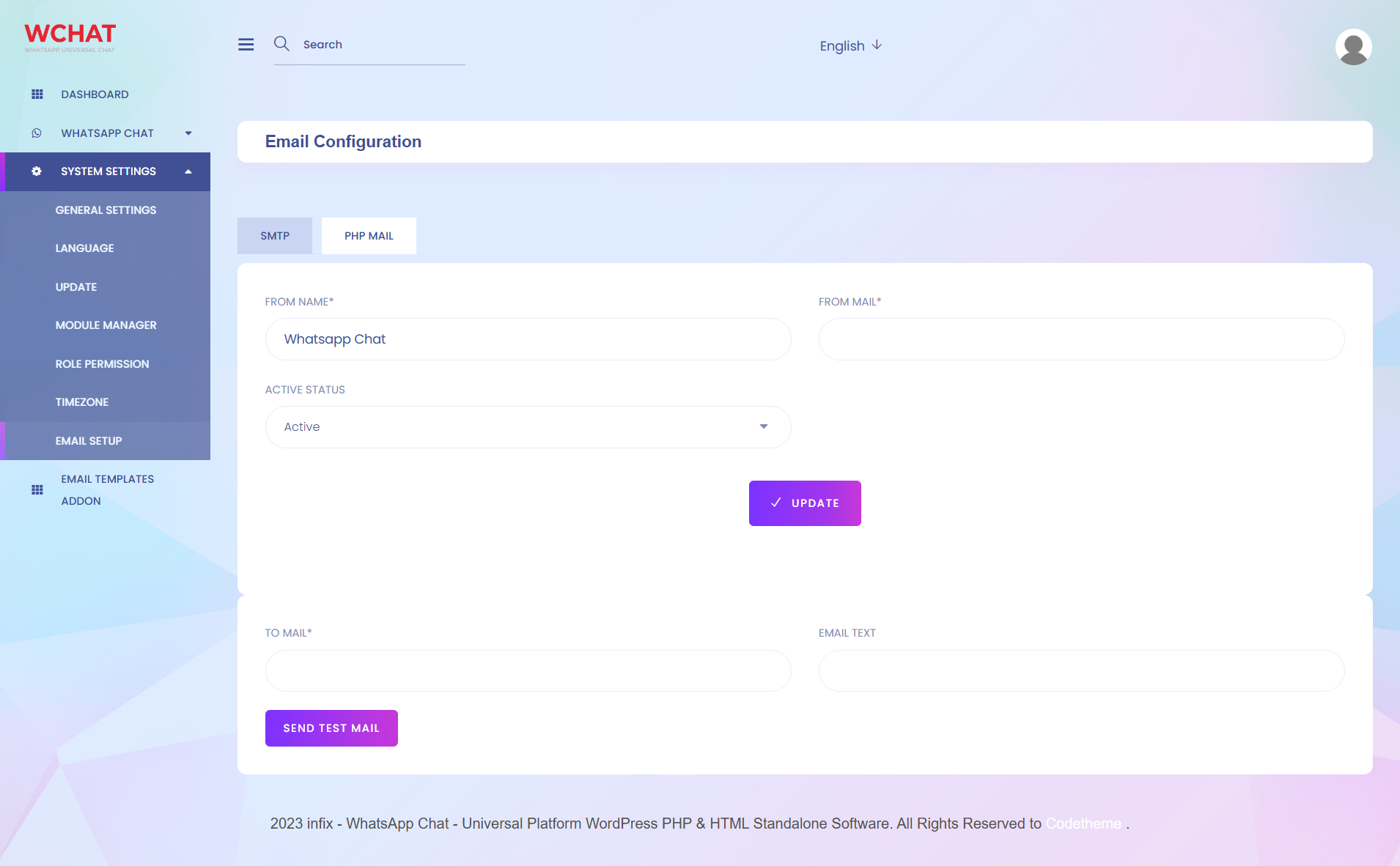Click the System Settings gear icon
The image size is (1400, 866).
(37, 171)
